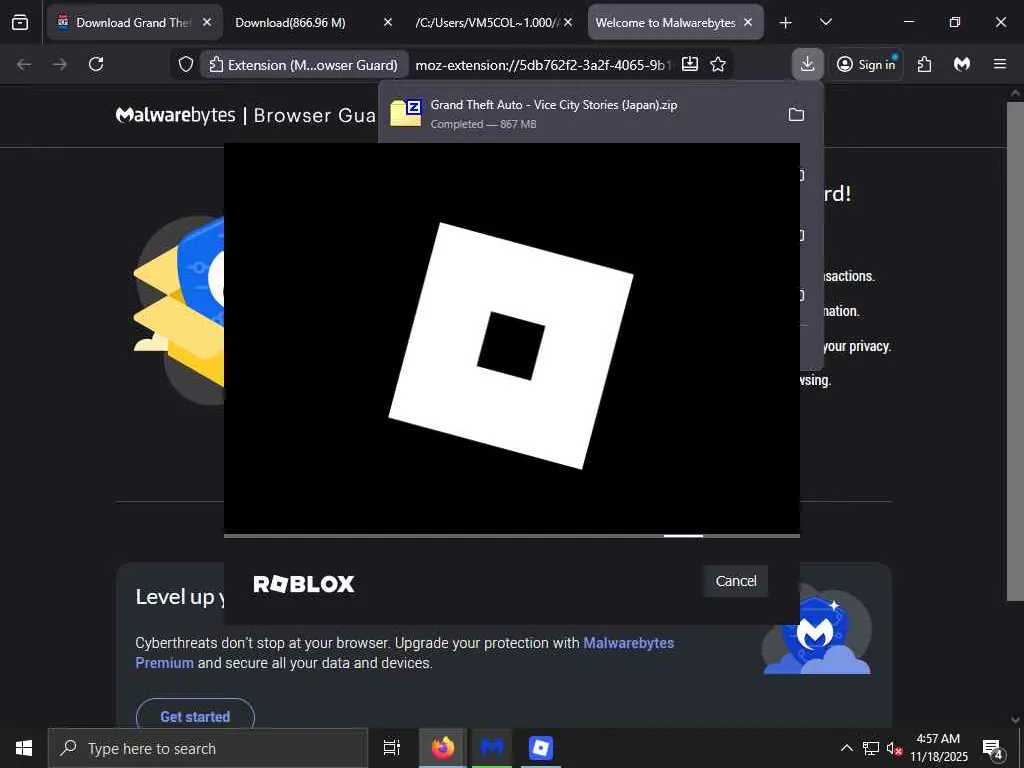Viewport: 1024px width, 768px height.
Task: Click the Get started button
Action: pos(195,716)
